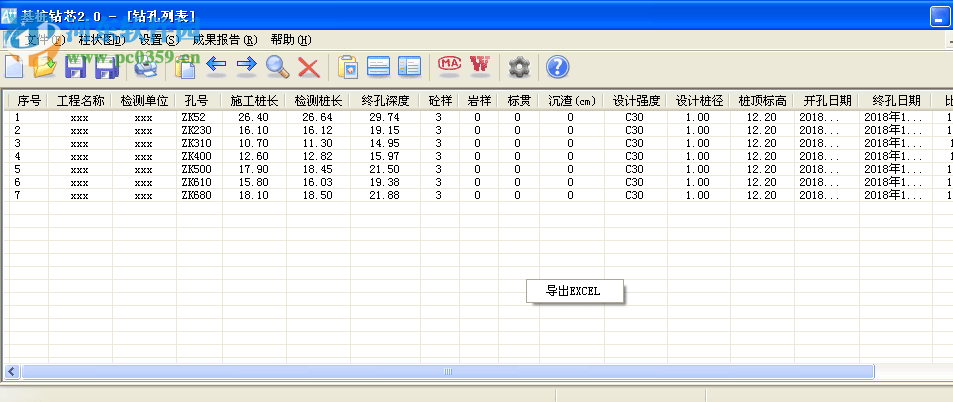Go forward with the blue right arrow
Screen dimensions: 953x402
point(246,64)
